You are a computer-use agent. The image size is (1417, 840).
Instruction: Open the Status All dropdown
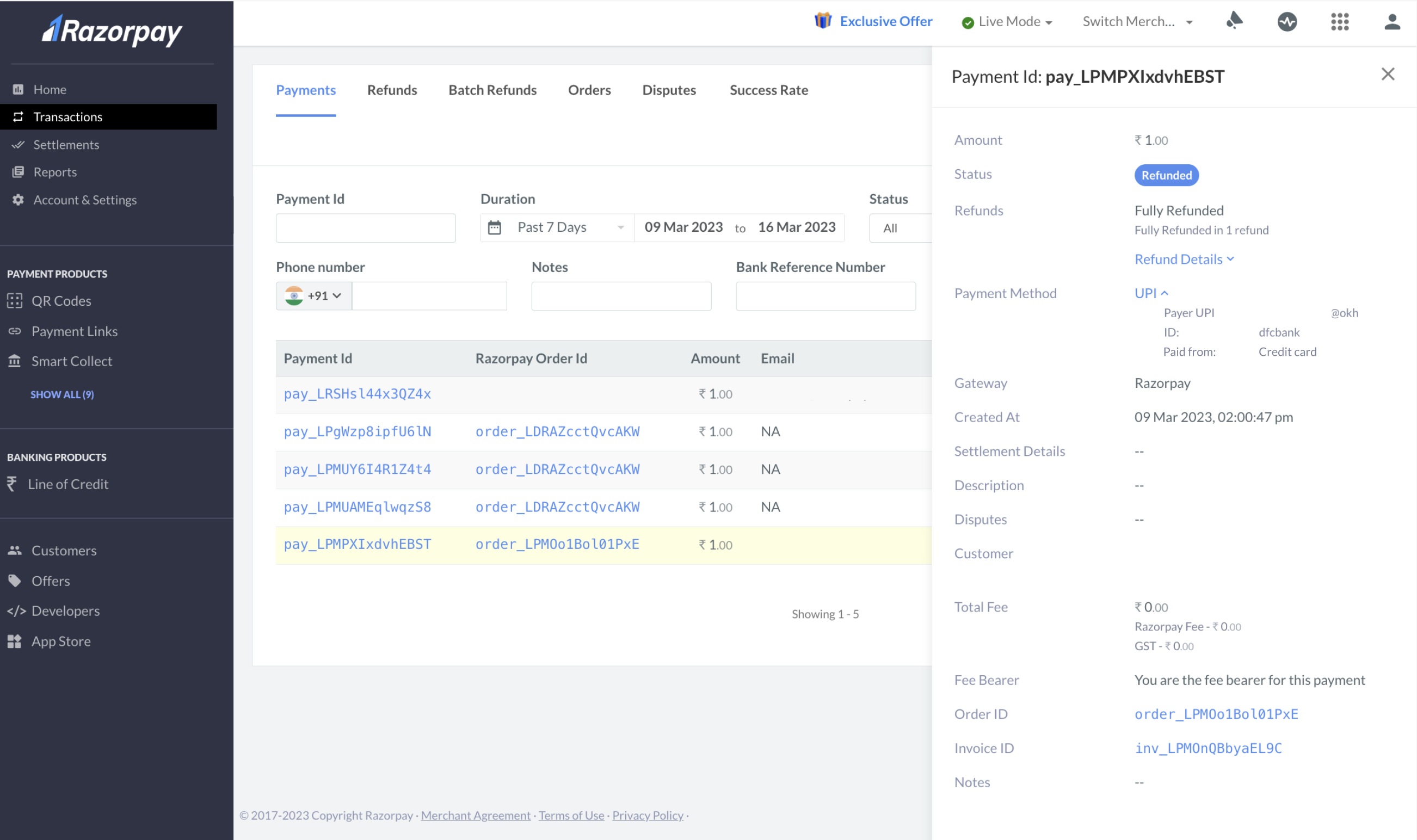pos(901,228)
